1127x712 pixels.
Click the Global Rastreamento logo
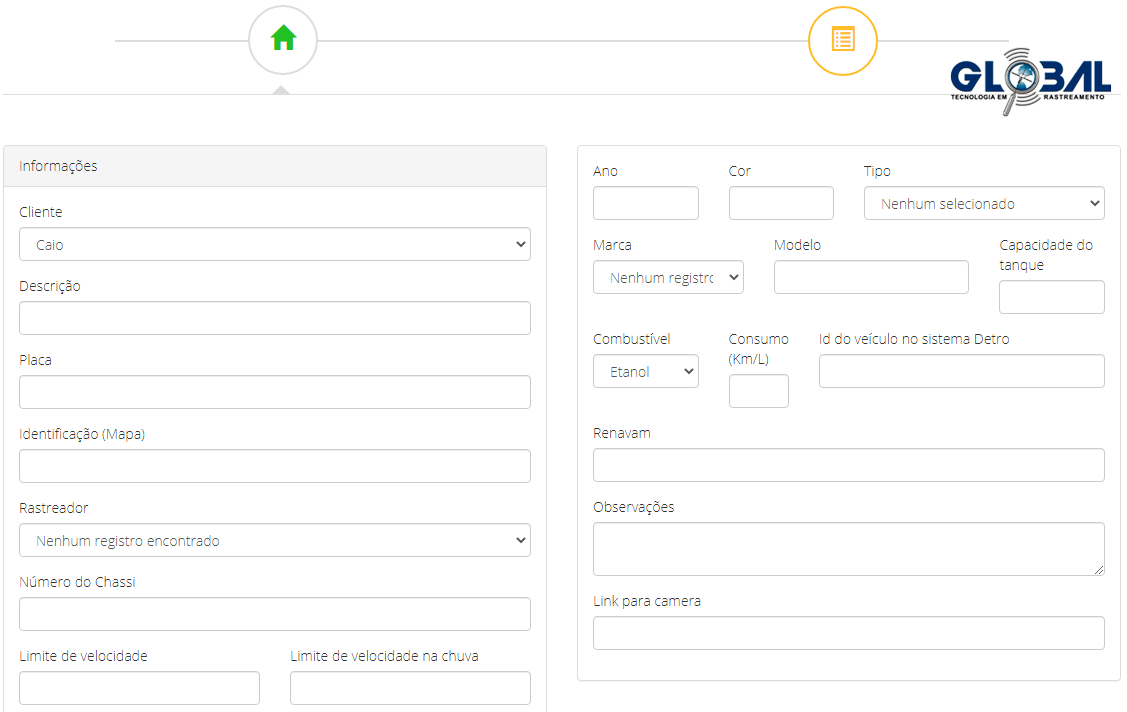point(1029,80)
